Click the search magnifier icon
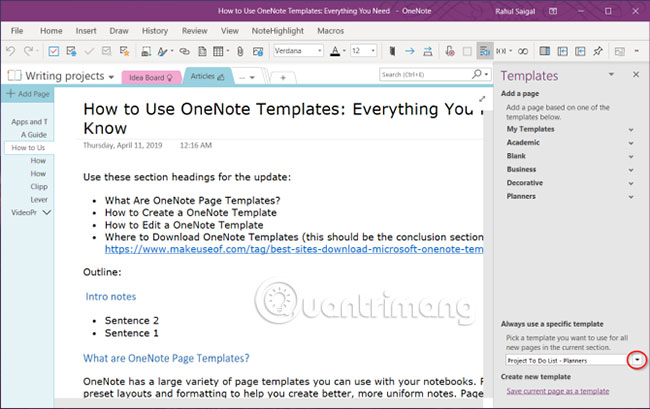Image resolution: width=650 pixels, height=409 pixels. click(x=477, y=74)
